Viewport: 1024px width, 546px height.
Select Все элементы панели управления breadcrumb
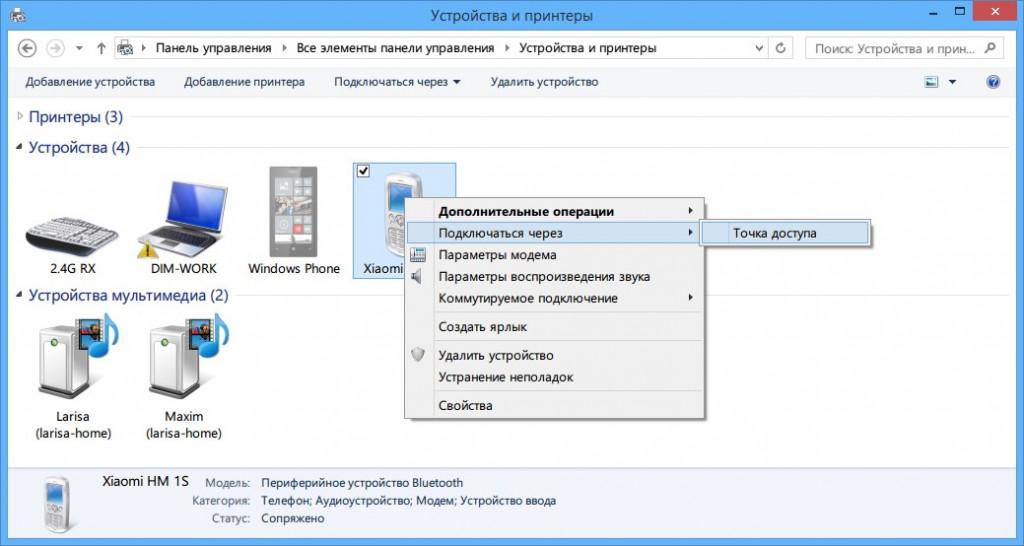coord(395,48)
